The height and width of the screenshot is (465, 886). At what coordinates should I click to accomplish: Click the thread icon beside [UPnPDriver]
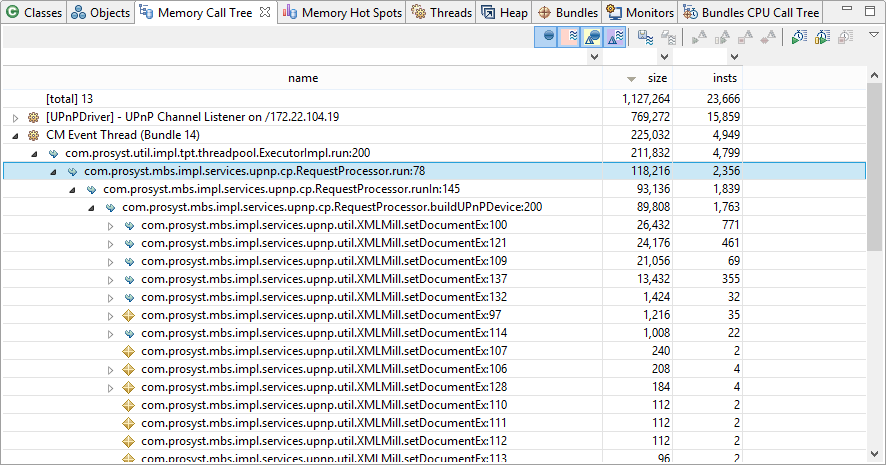tap(33, 117)
